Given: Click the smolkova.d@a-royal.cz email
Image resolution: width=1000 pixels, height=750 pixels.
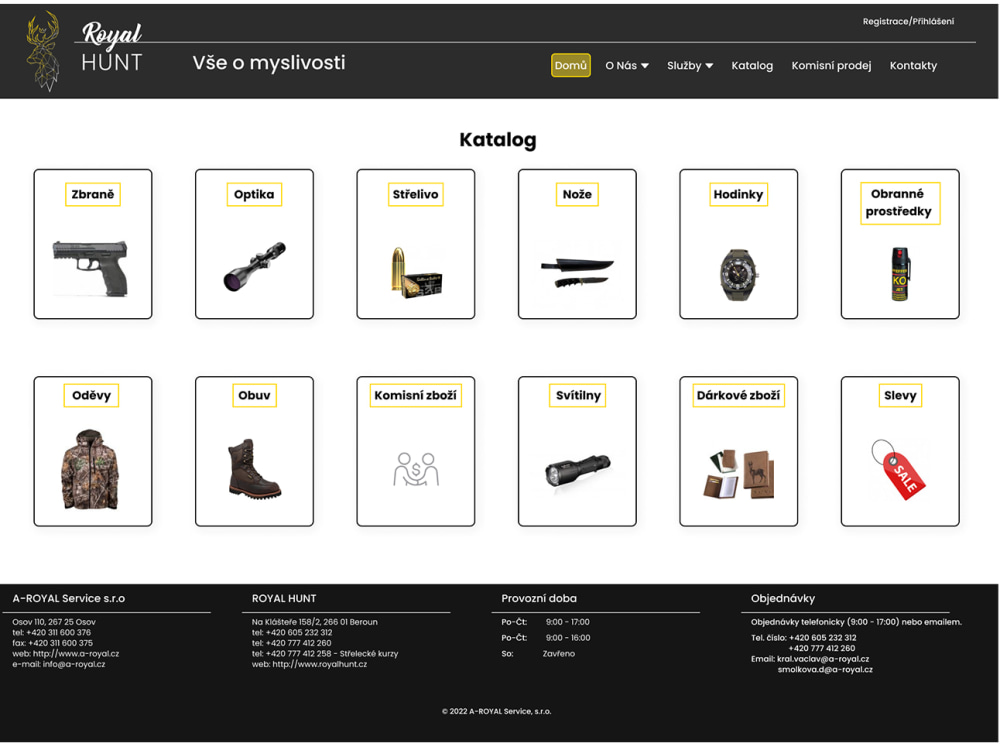Looking at the screenshot, I should [x=825, y=670].
